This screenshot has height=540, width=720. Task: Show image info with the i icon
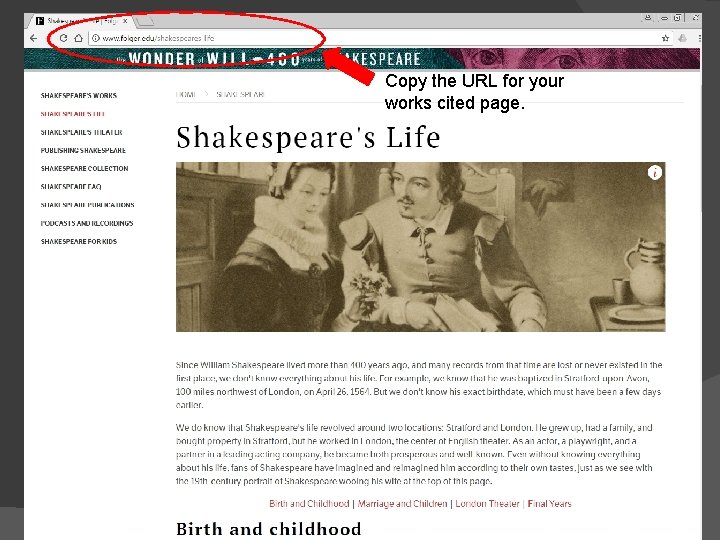(655, 172)
